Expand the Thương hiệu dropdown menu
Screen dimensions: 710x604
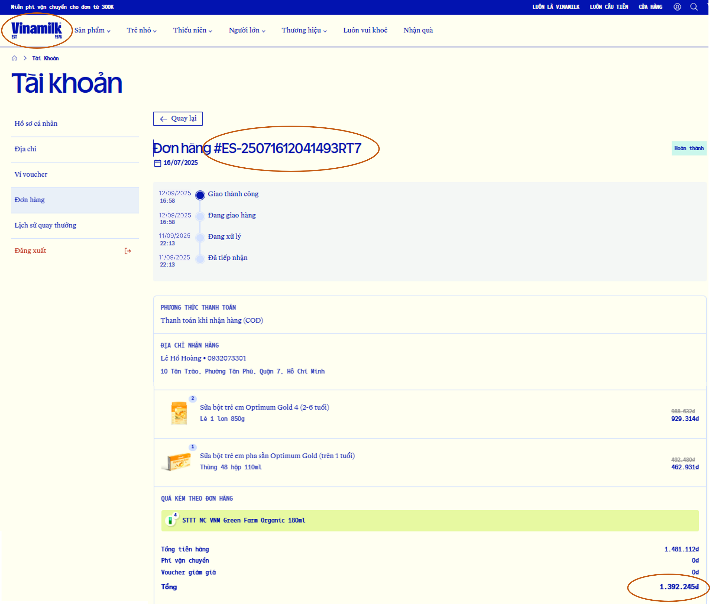pos(304,30)
